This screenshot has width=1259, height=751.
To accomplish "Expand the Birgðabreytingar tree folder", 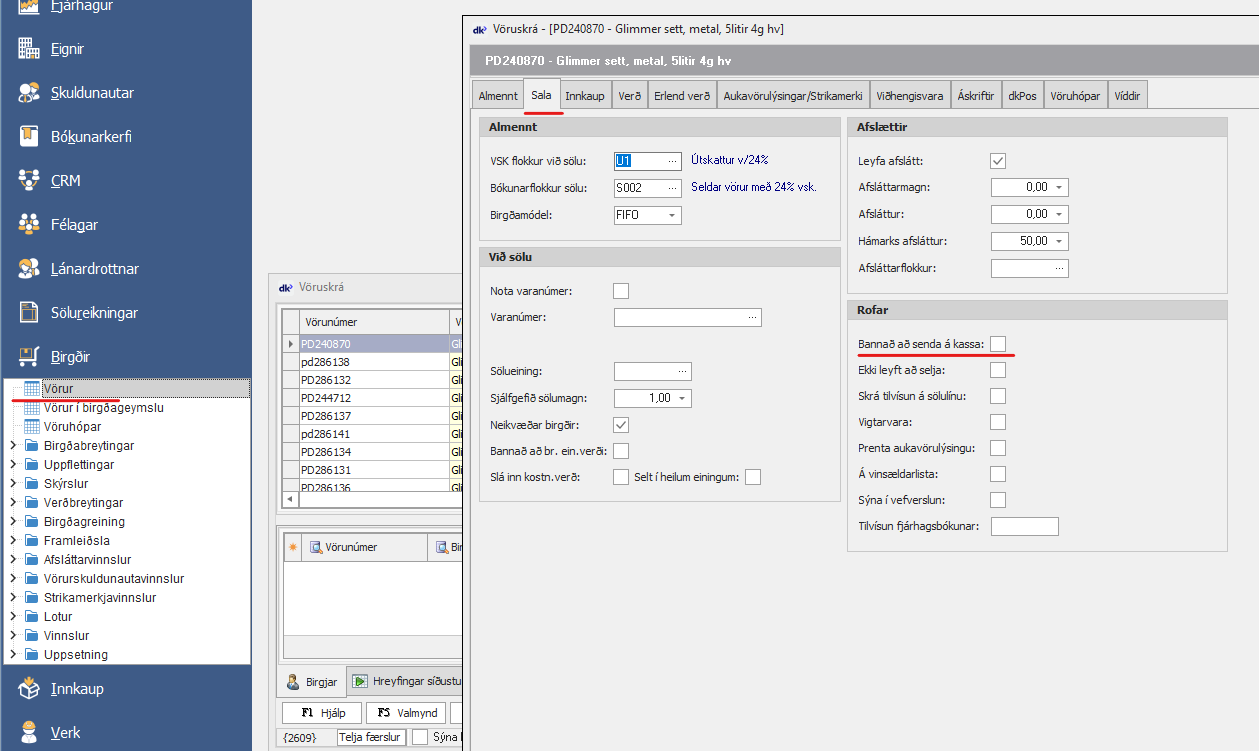I will click(x=12, y=446).
